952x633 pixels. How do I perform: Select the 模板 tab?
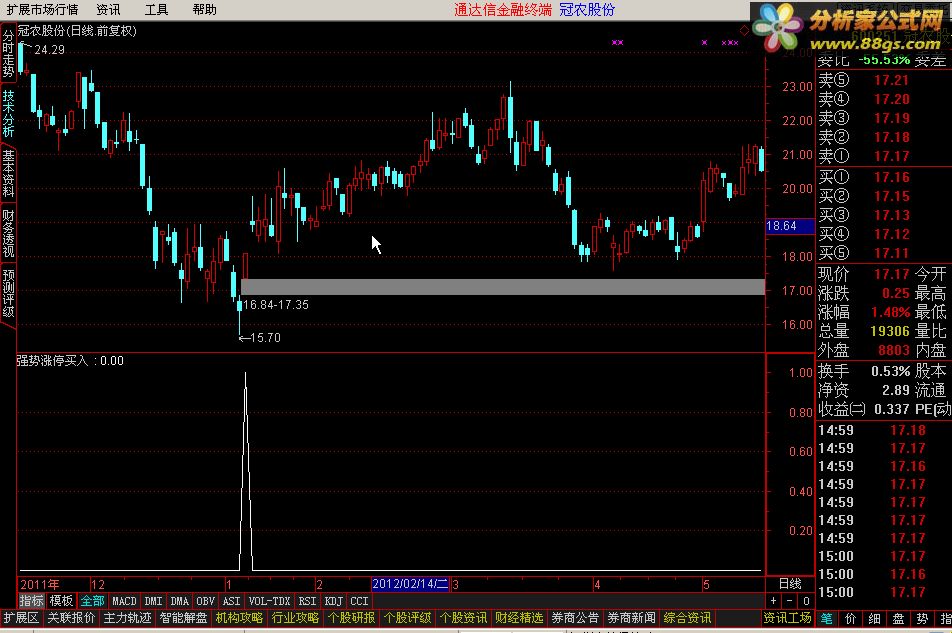point(61,601)
